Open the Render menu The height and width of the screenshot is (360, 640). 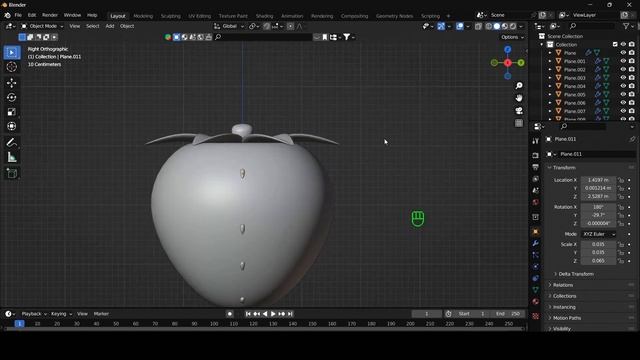pos(50,15)
